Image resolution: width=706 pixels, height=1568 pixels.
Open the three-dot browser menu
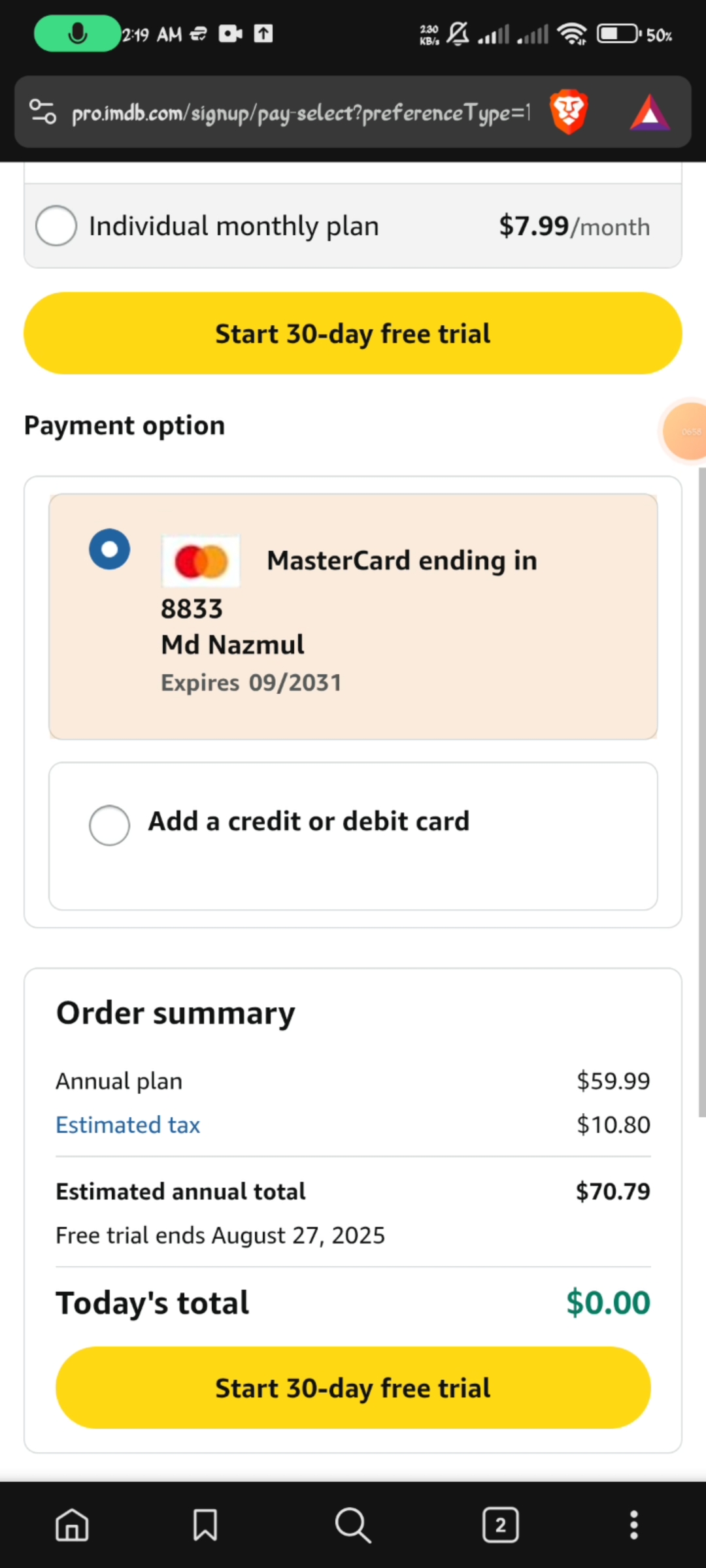(633, 1525)
